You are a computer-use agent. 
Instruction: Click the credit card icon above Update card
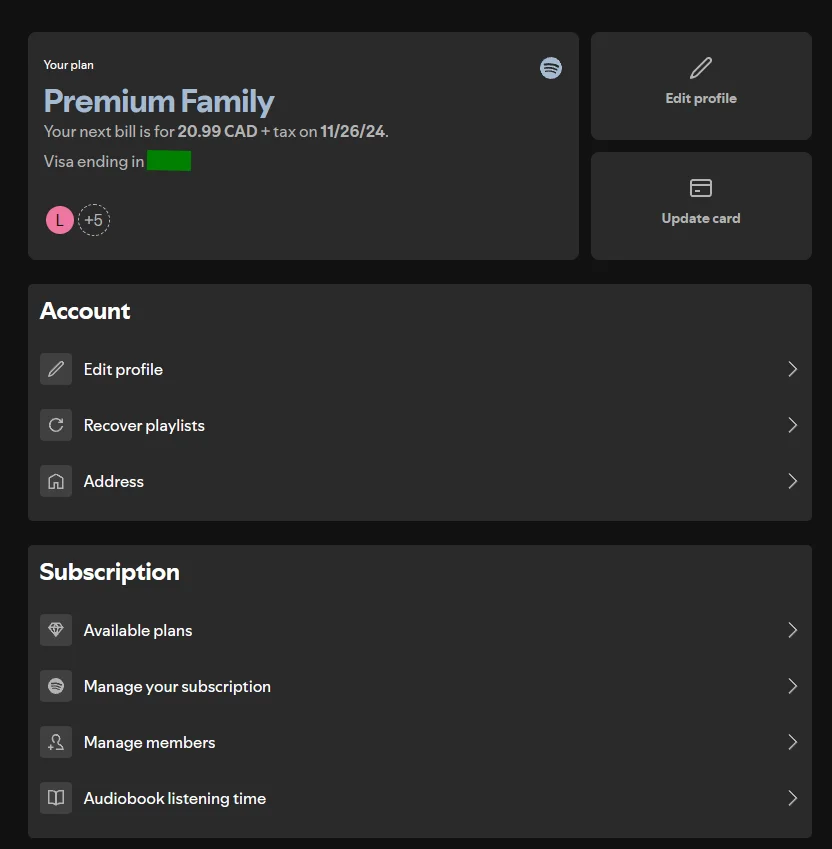click(x=700, y=188)
